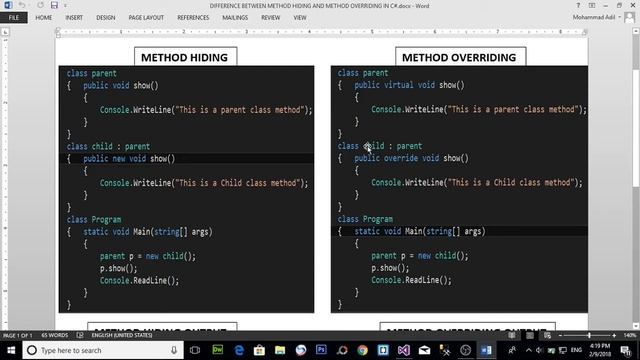Click the Word application icon in title bar
The width and height of the screenshot is (640, 360).
click(8, 5)
